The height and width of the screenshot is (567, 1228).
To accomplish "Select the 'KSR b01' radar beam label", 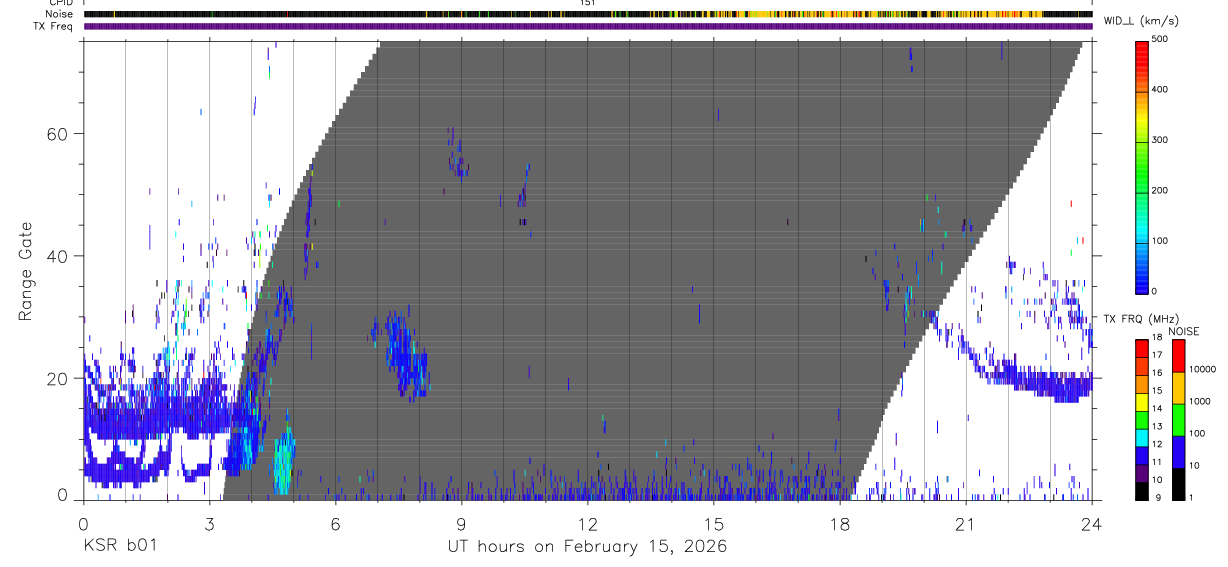I will tap(119, 546).
